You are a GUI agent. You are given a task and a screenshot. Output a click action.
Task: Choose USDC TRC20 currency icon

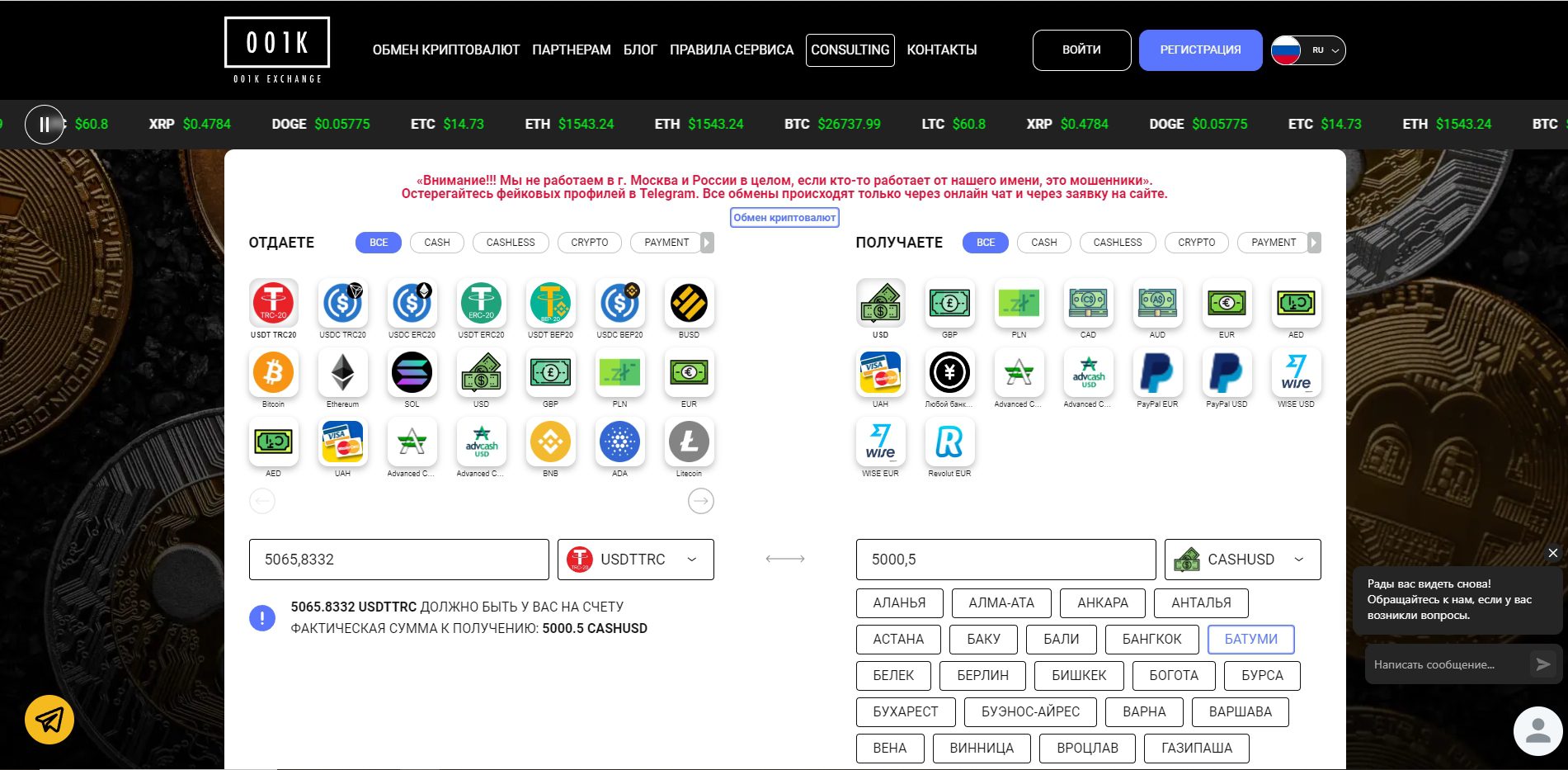(342, 303)
